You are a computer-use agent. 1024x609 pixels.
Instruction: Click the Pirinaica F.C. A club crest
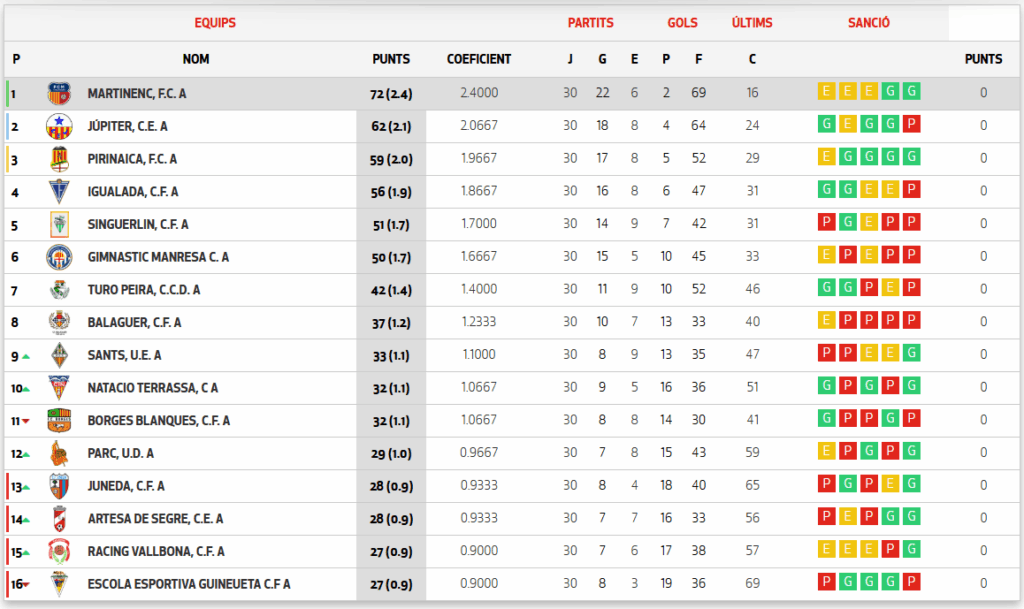click(59, 159)
